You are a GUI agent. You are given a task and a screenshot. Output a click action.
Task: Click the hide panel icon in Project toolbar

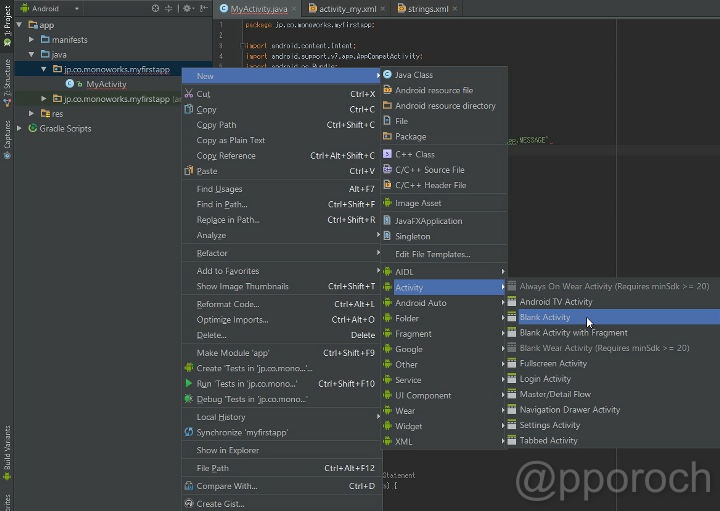click(203, 8)
